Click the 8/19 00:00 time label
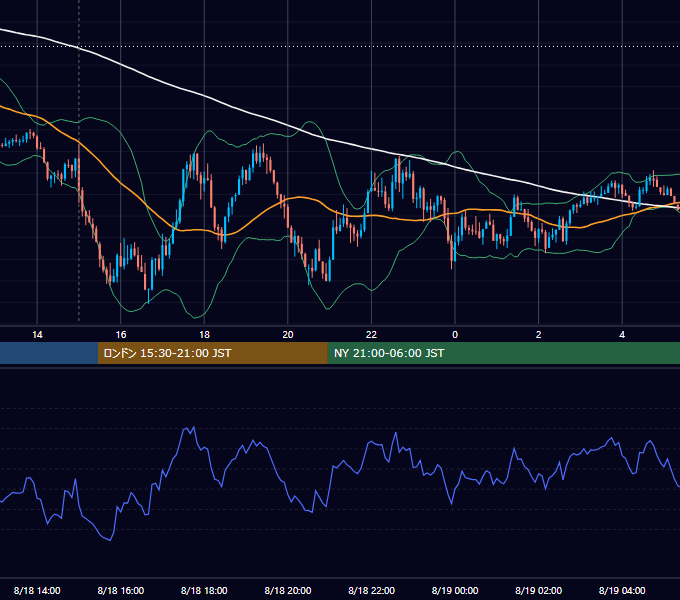Image resolution: width=680 pixels, height=600 pixels. [x=455, y=590]
